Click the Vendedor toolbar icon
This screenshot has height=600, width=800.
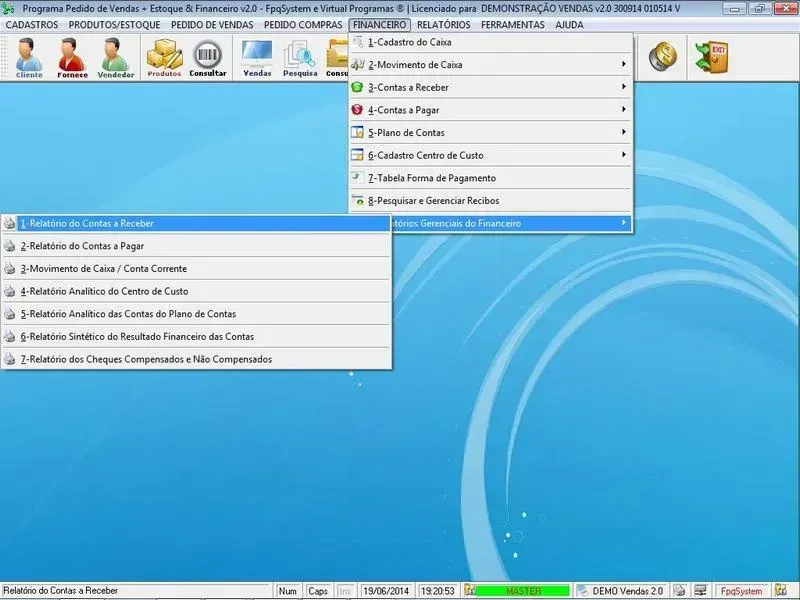tap(116, 57)
